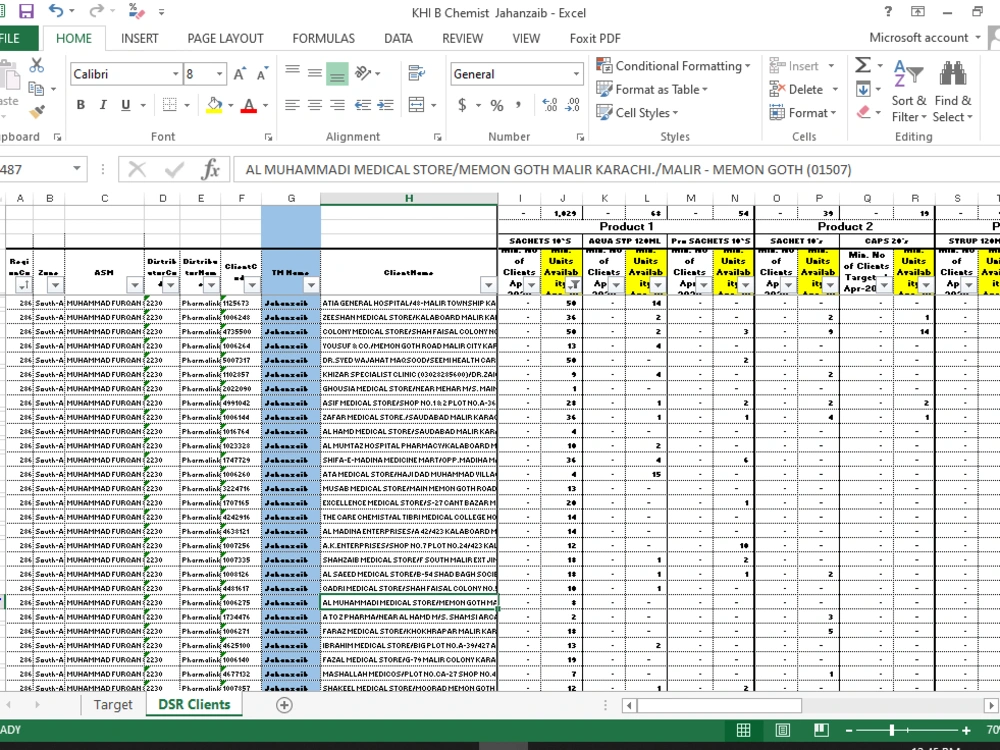
Task: Open Find & Select binoculars
Action: pyautogui.click(x=952, y=89)
